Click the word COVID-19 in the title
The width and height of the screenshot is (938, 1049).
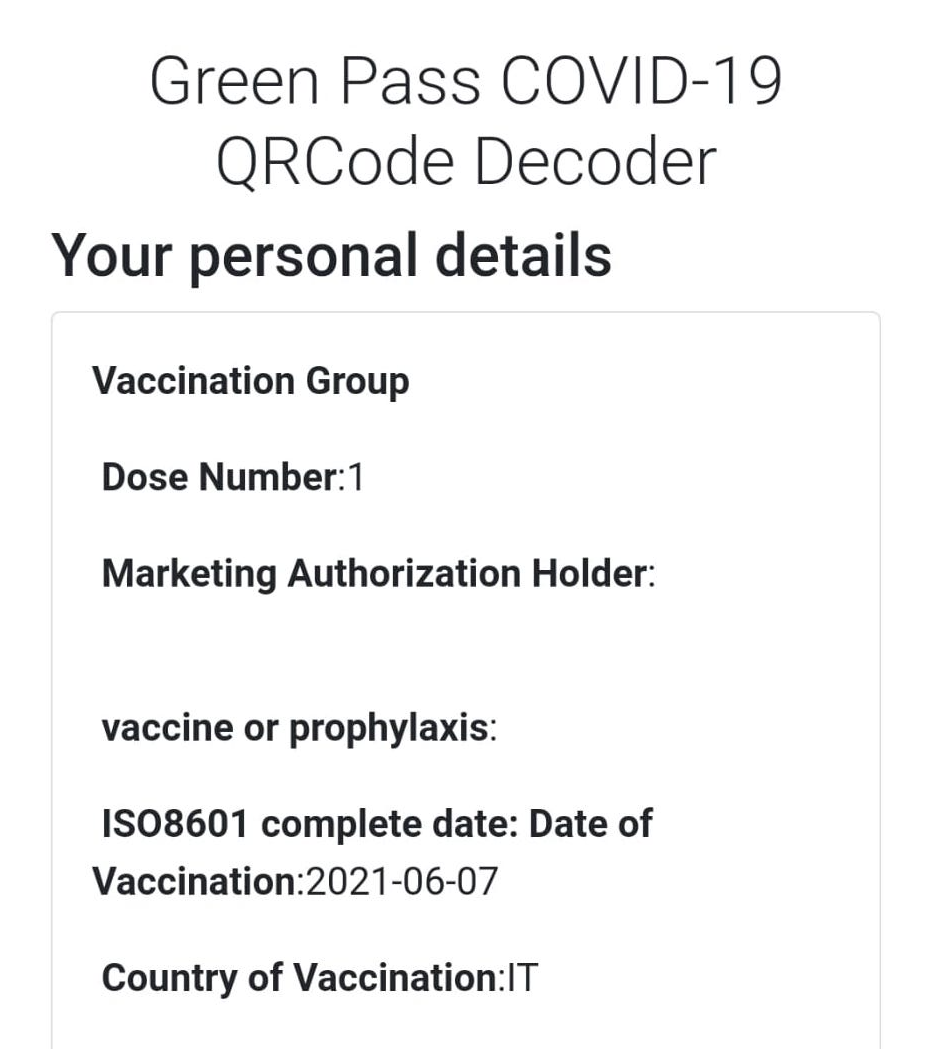pyautogui.click(x=640, y=81)
